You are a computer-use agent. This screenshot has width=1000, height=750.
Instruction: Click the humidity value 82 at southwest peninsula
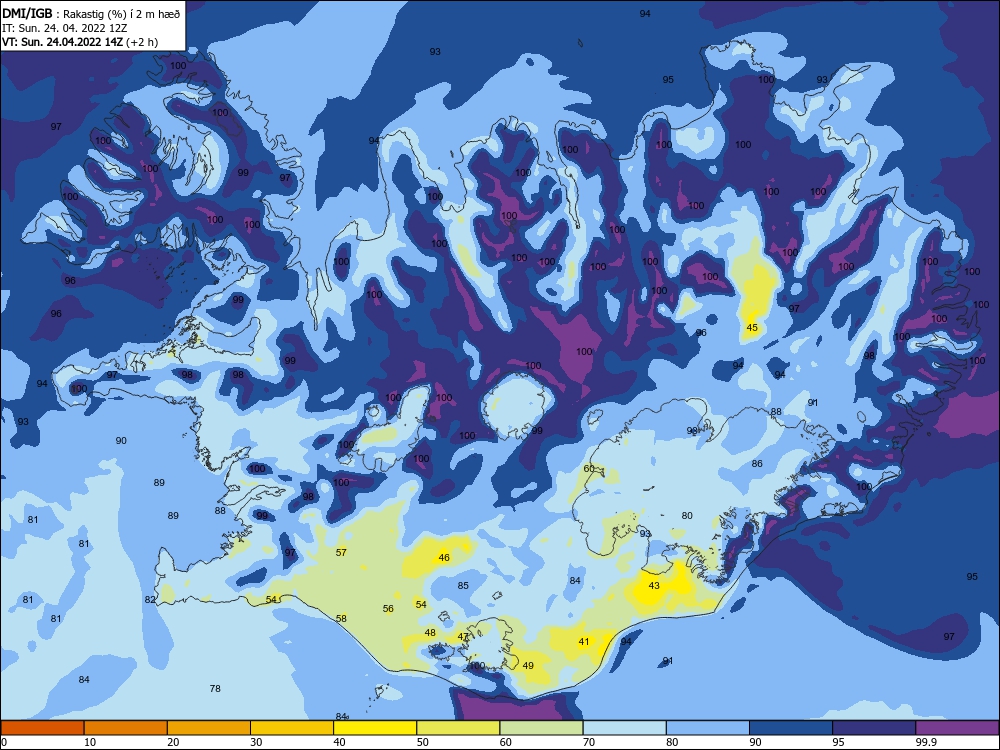(150, 599)
